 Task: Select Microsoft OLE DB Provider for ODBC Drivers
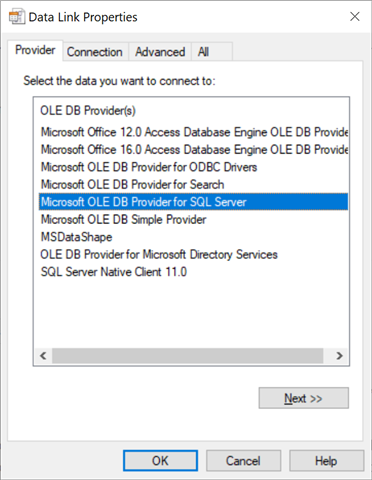(194, 167)
